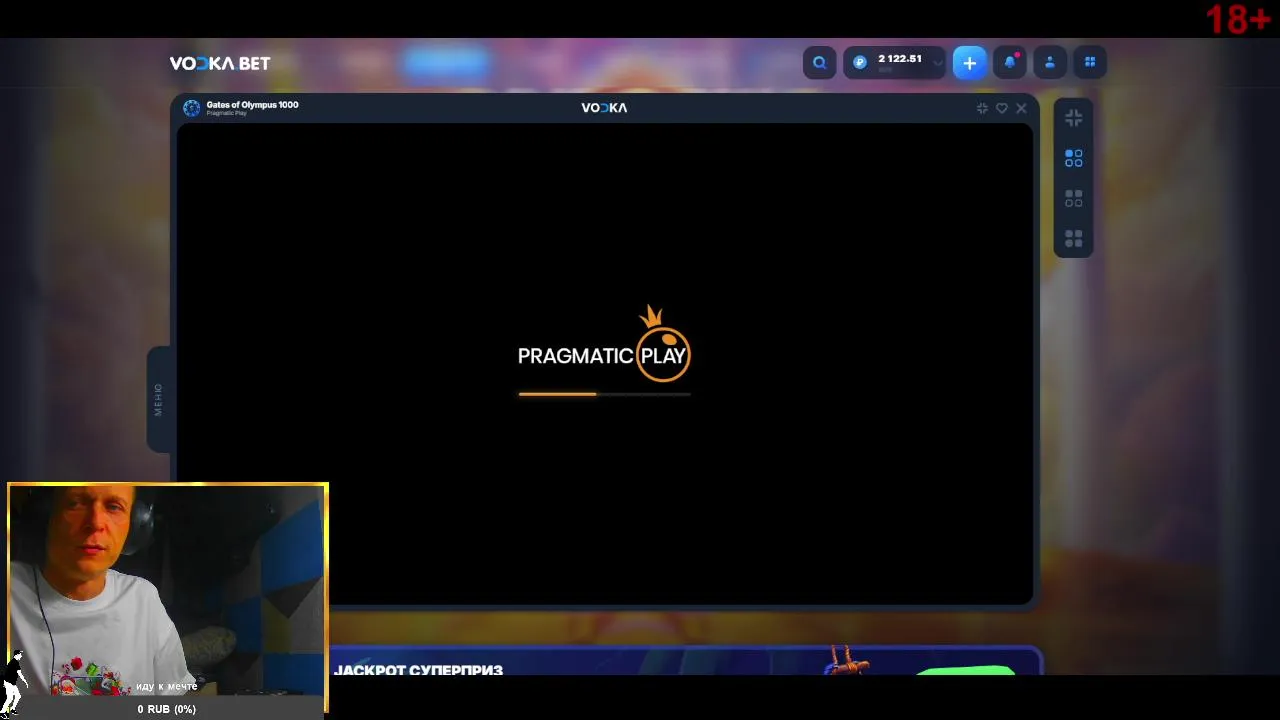Open the search magnifier in the header

pos(819,63)
